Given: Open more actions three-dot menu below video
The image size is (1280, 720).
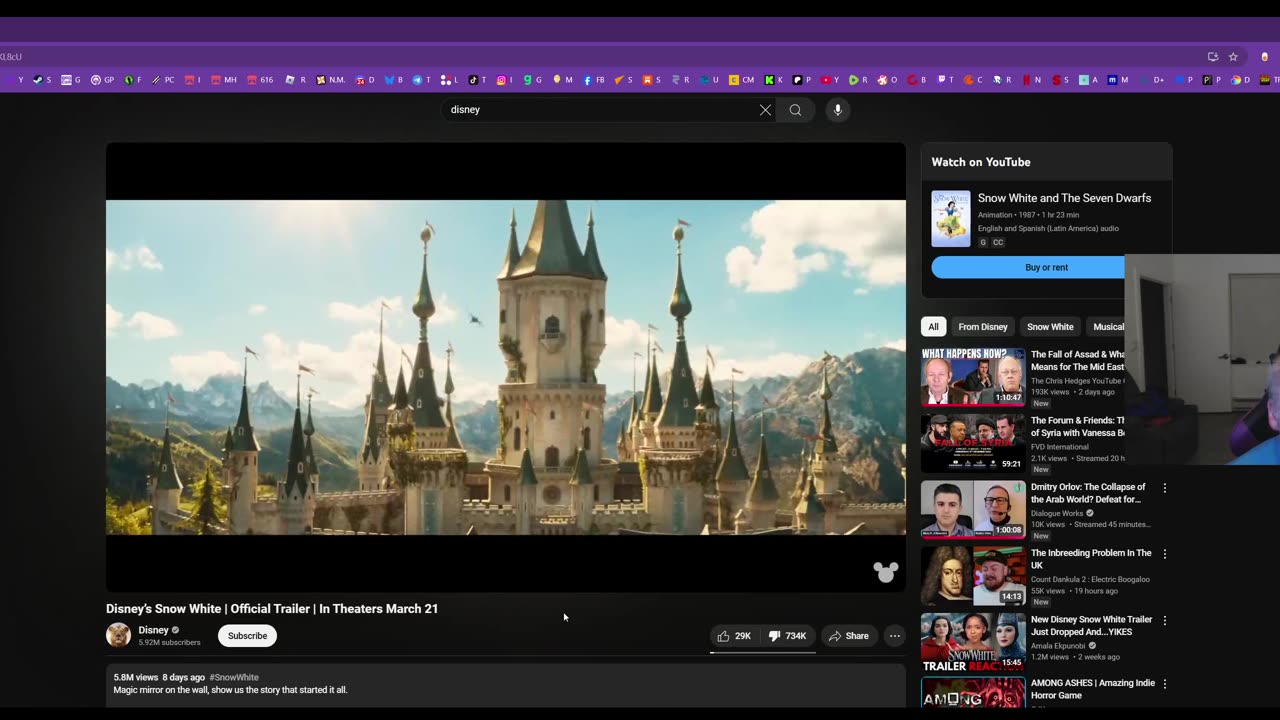Looking at the screenshot, I should [895, 636].
